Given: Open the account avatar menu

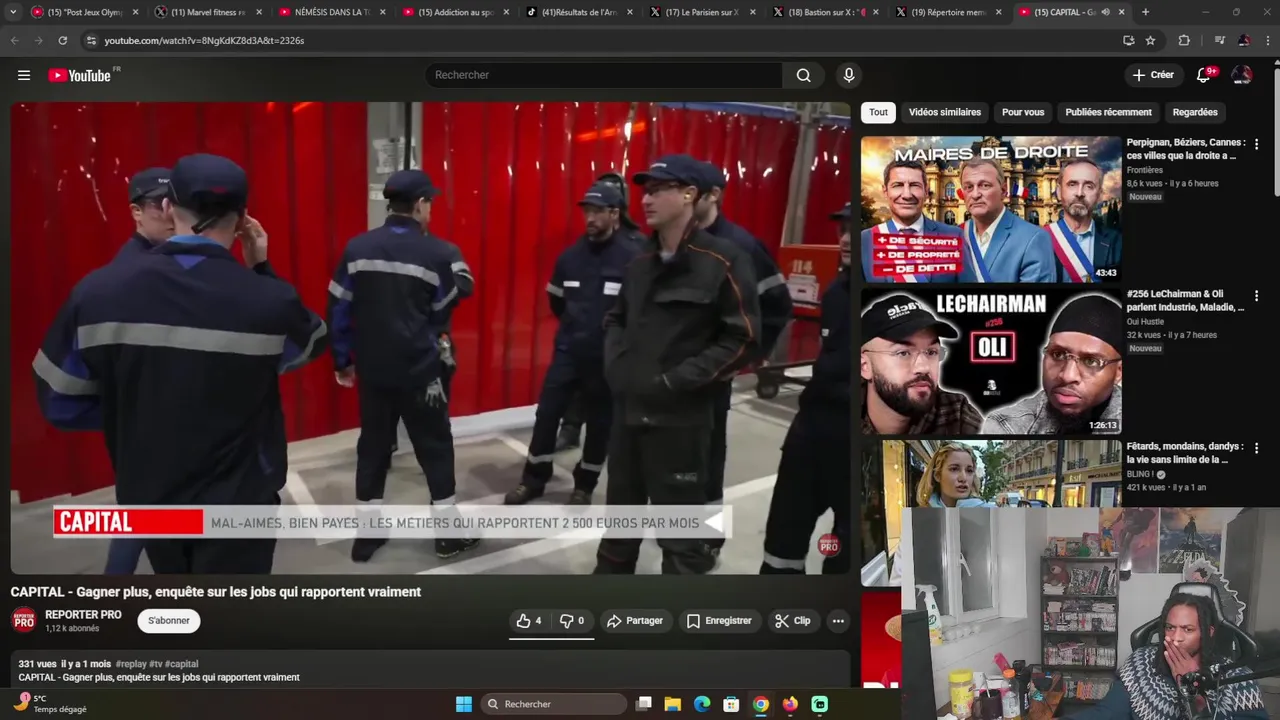Looking at the screenshot, I should [x=1242, y=75].
